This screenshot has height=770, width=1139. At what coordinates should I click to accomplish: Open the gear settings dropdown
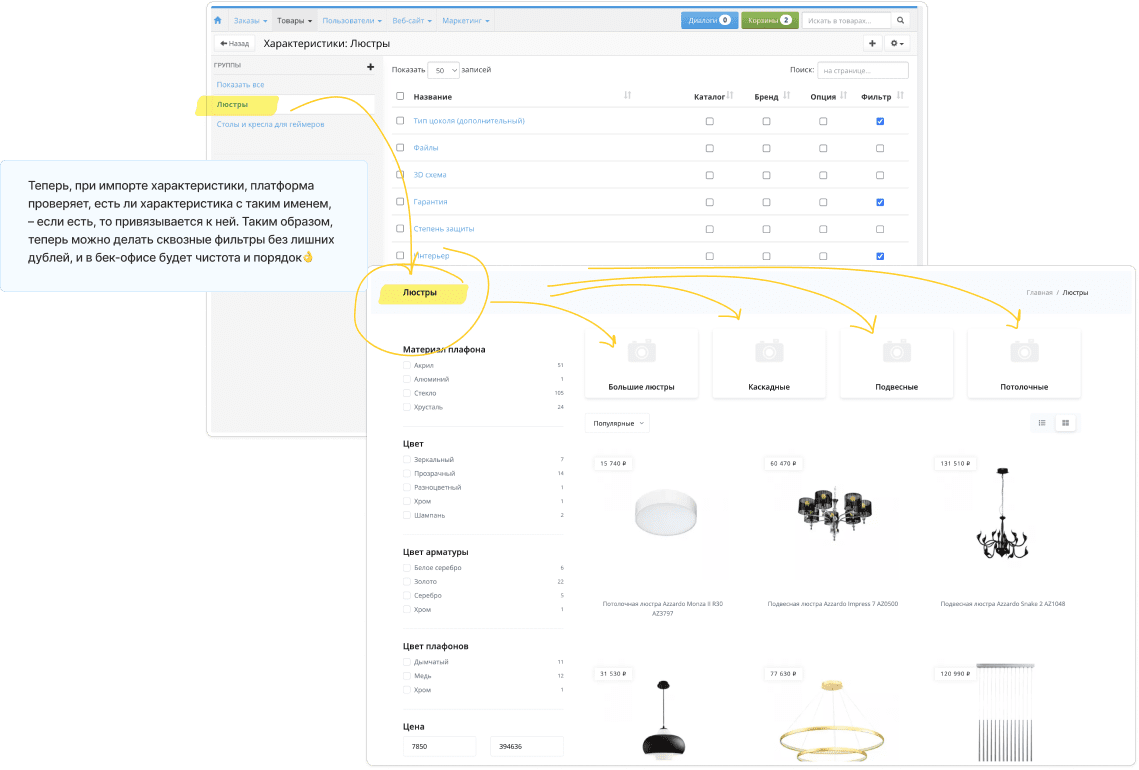coord(897,44)
